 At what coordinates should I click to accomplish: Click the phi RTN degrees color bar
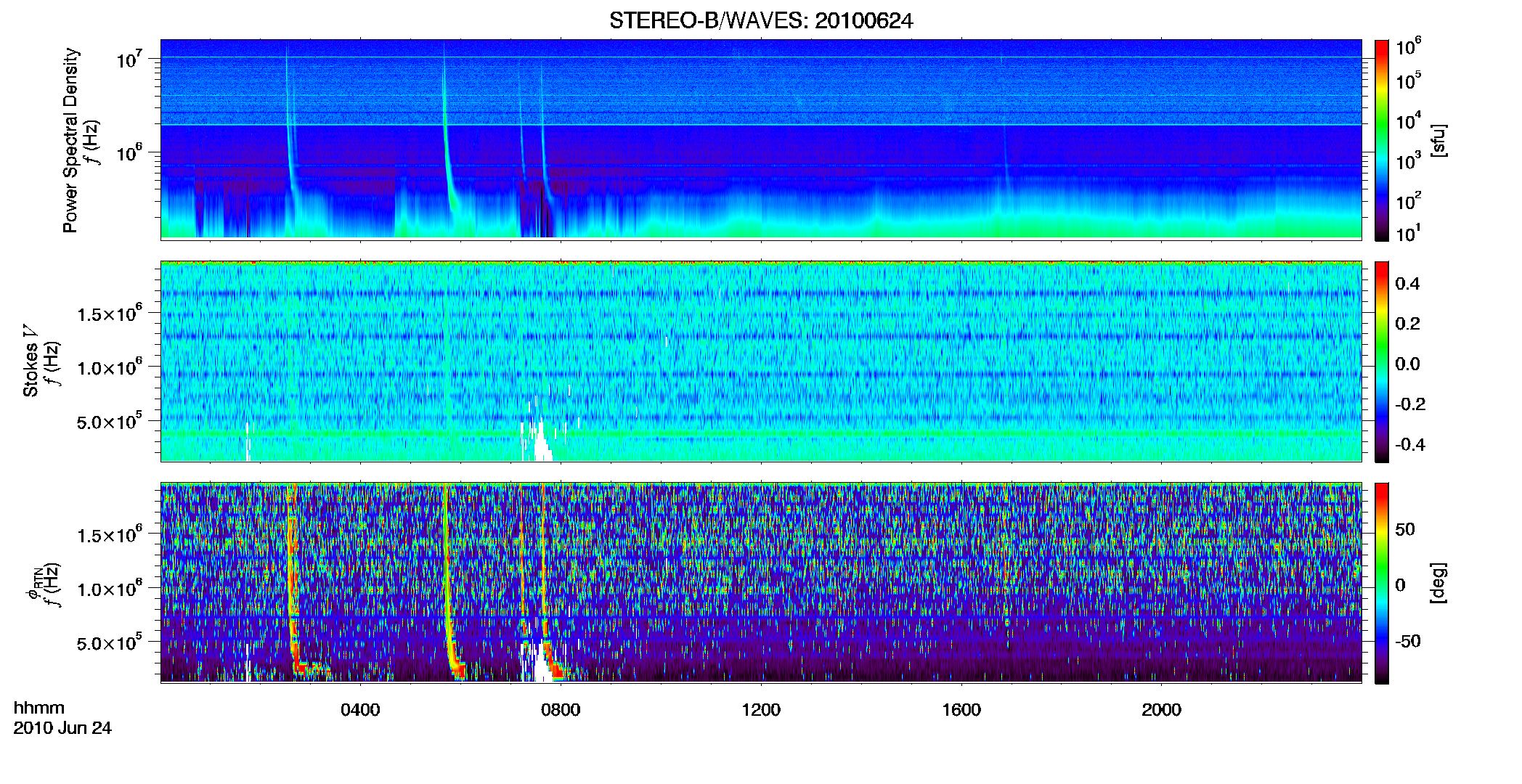[1382, 583]
